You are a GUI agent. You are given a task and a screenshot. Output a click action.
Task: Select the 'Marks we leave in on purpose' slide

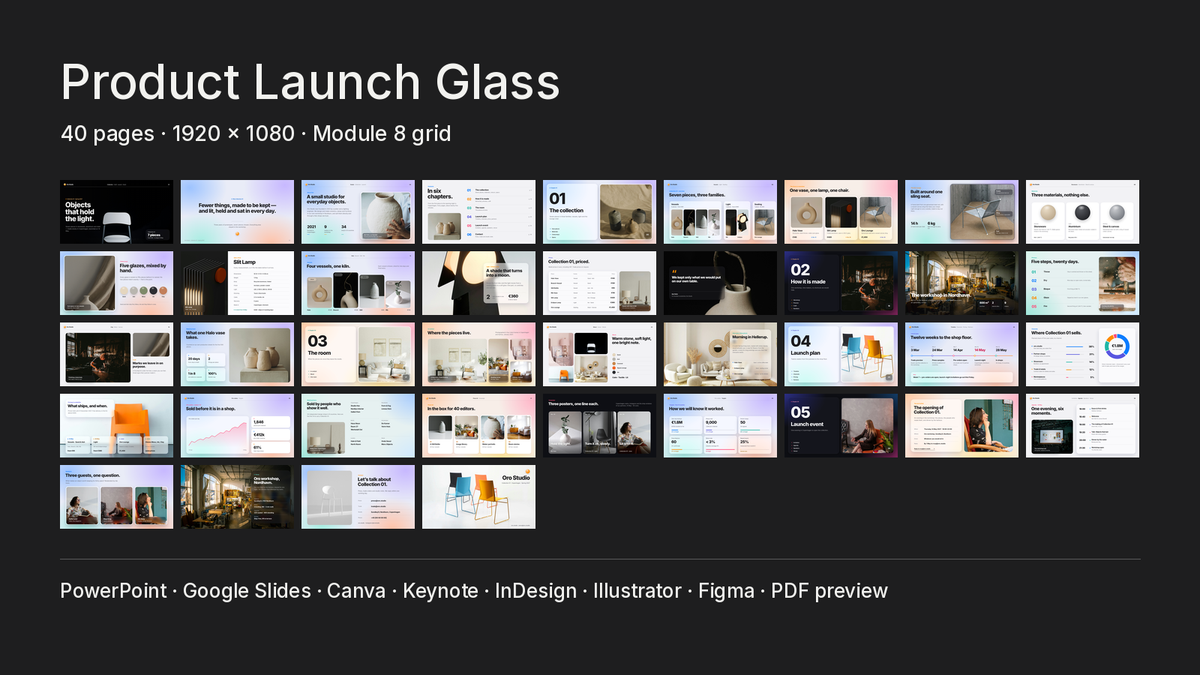coord(117,354)
